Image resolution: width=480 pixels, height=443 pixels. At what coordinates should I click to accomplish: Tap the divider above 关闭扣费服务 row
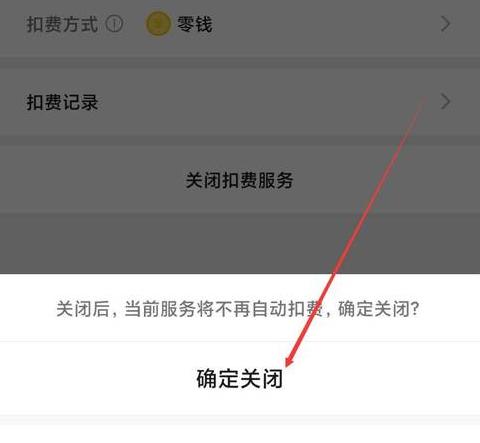point(240,140)
